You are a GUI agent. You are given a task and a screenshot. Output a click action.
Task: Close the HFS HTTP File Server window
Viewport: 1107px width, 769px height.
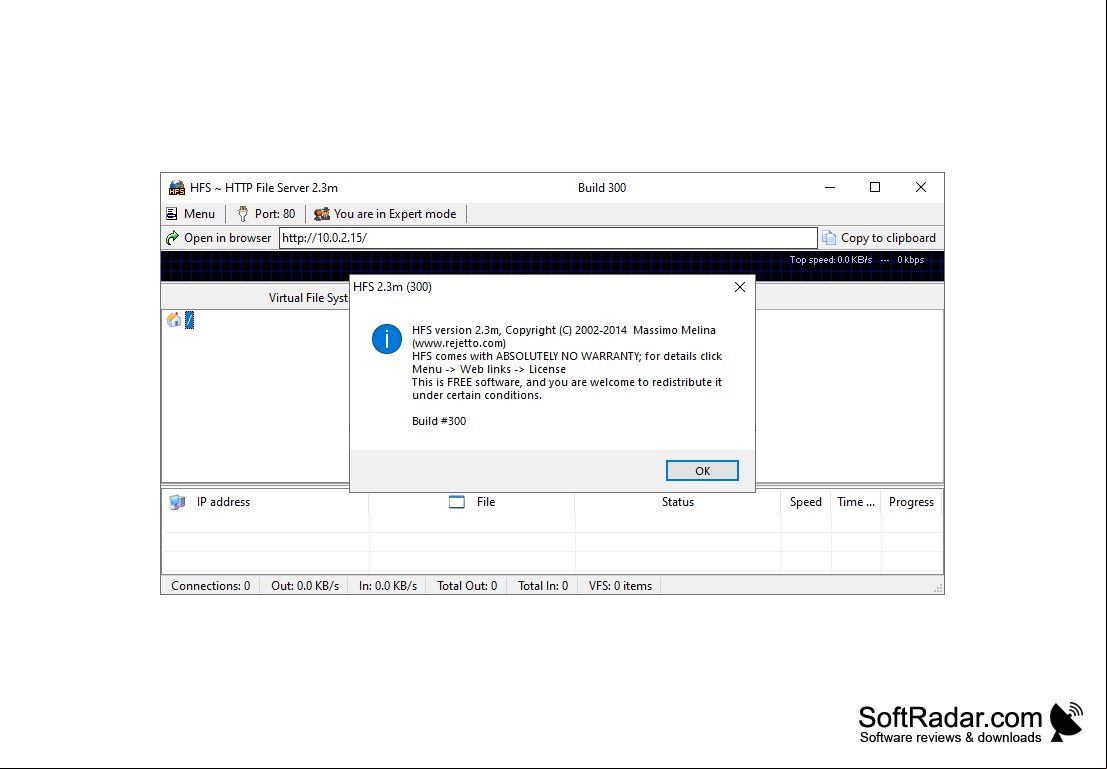(921, 187)
